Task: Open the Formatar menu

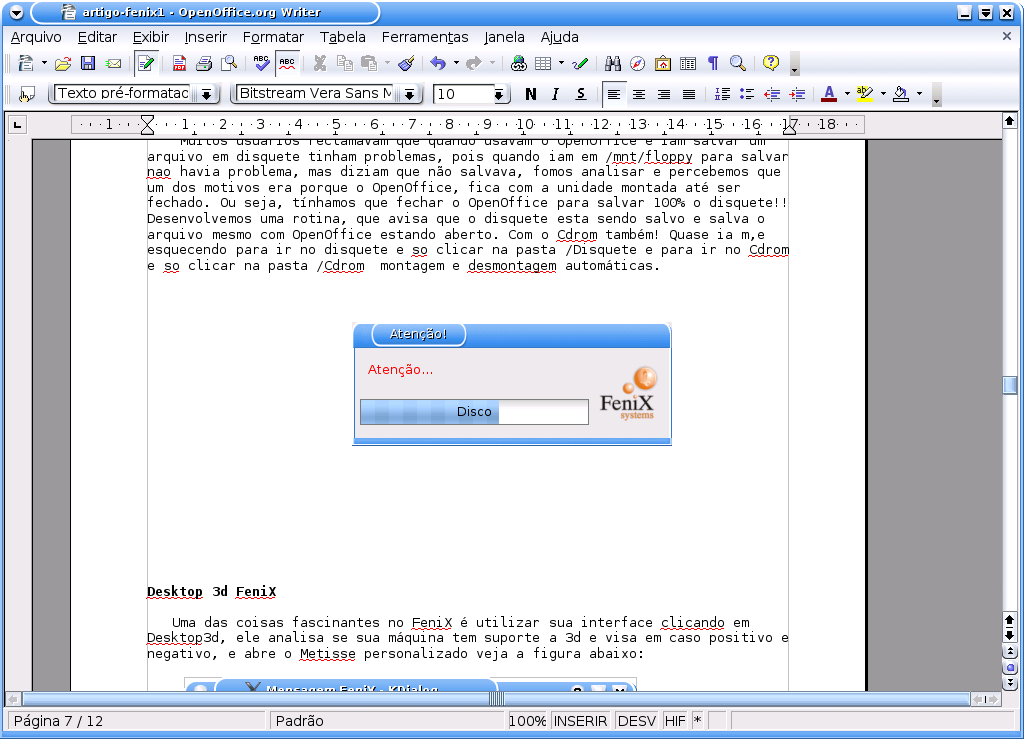Action: coord(273,37)
